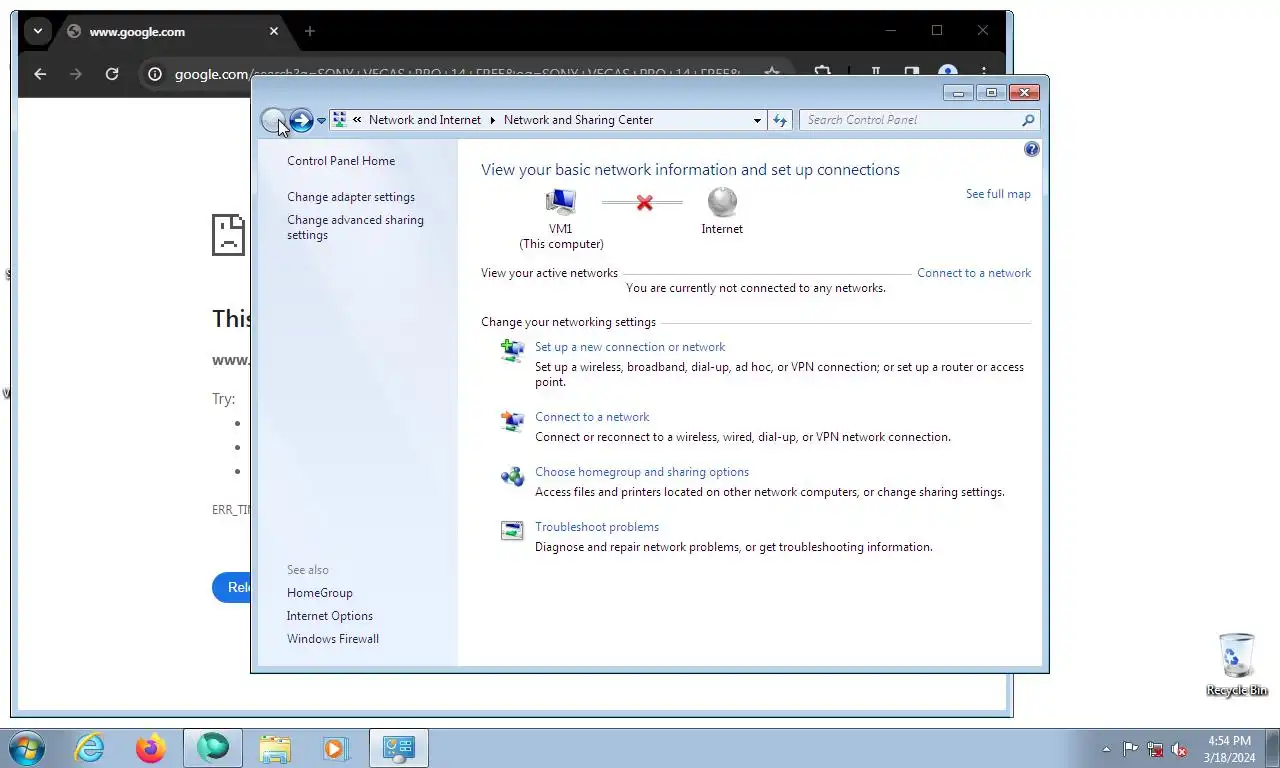Show hidden system tray icons
Viewport: 1280px width, 768px height.
coord(1106,749)
